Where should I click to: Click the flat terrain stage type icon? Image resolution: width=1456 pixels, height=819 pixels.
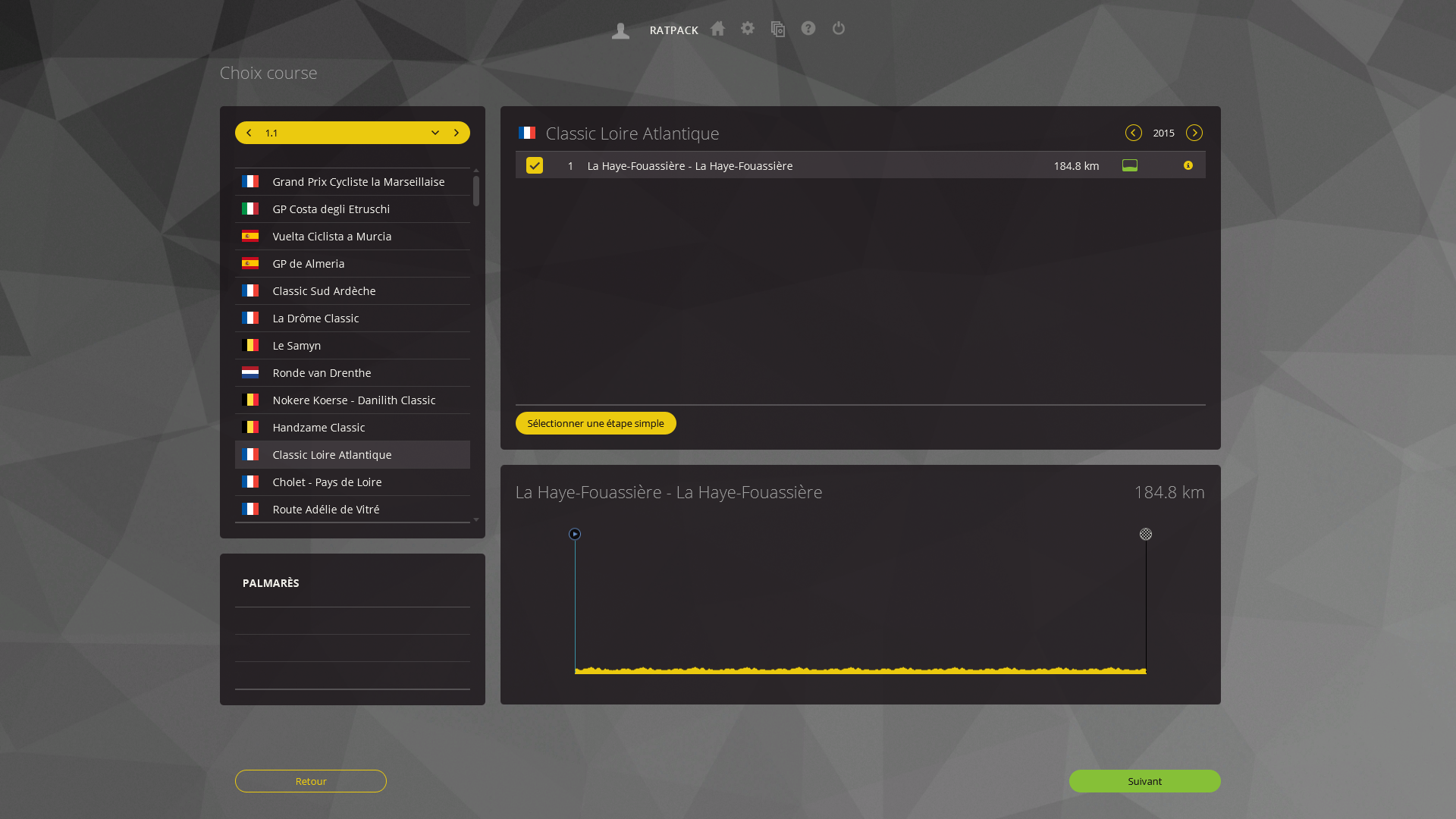tap(1130, 165)
